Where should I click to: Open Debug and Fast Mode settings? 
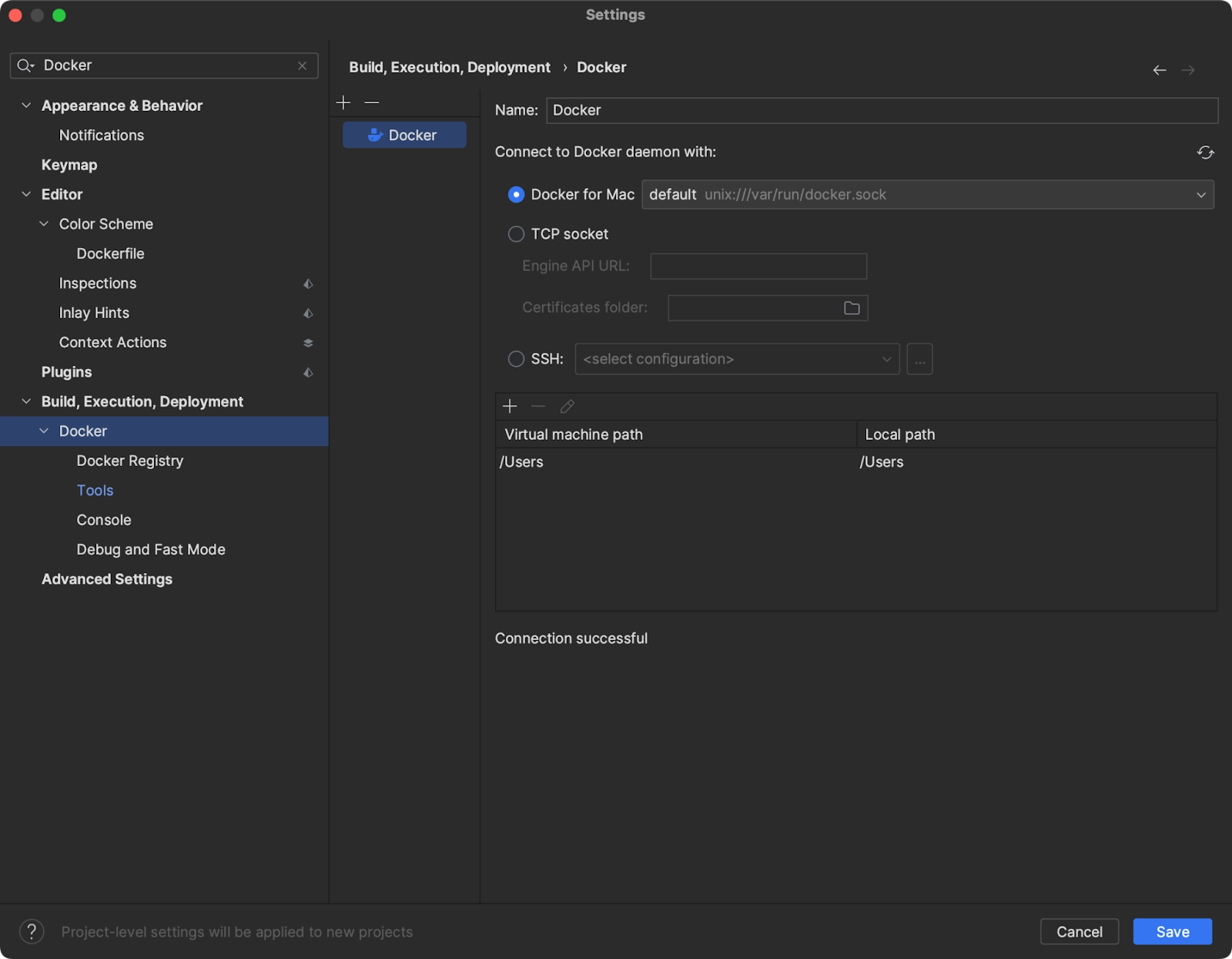[x=151, y=549]
